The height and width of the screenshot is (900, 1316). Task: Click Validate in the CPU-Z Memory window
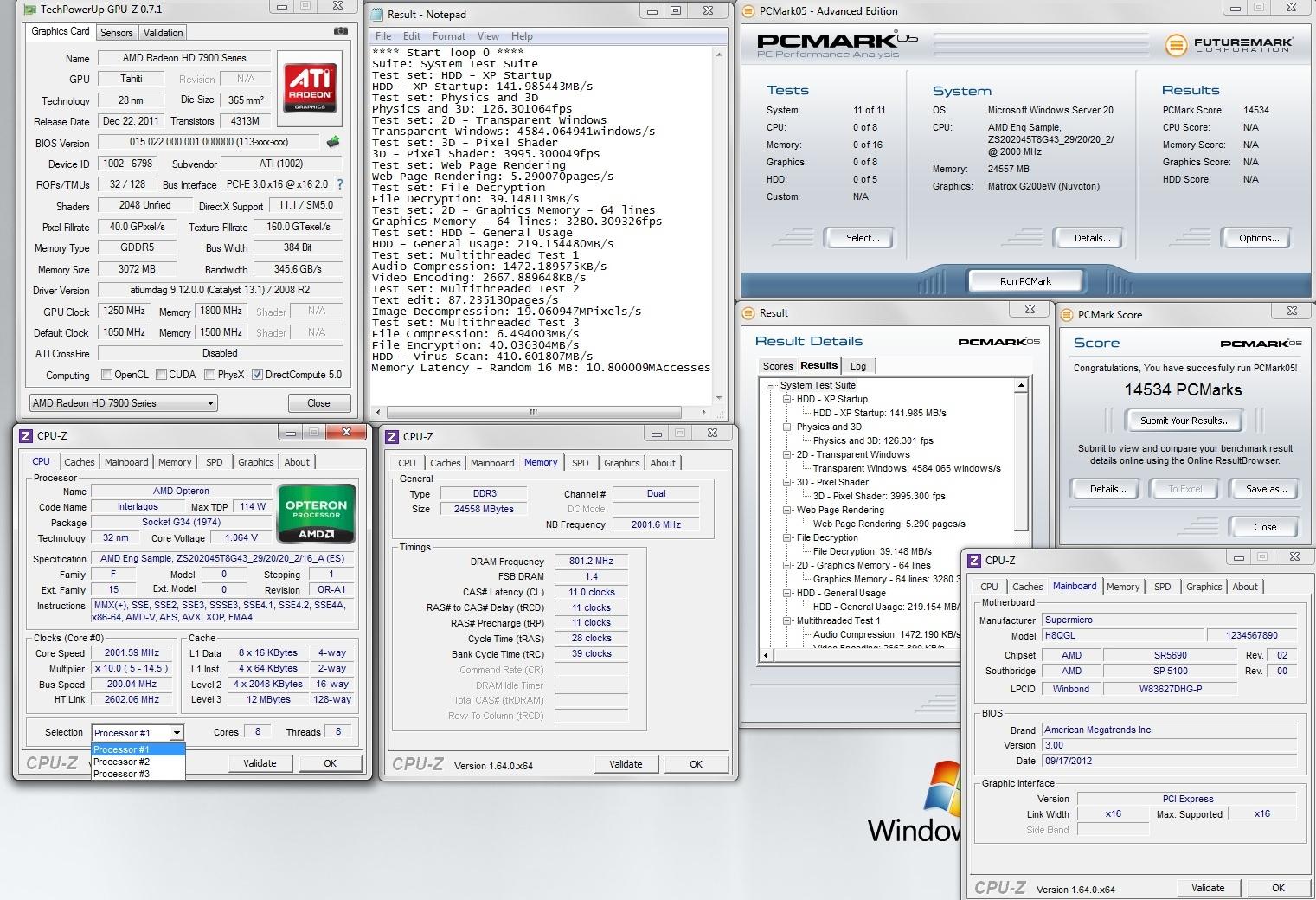click(626, 764)
